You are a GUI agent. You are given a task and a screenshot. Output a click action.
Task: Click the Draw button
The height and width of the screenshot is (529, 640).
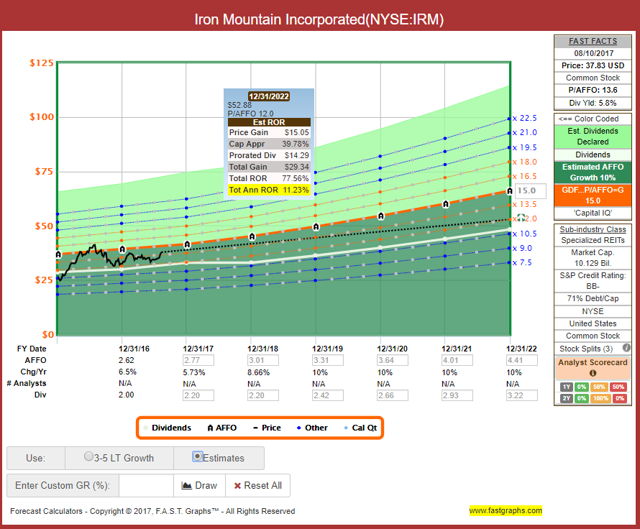[199, 486]
